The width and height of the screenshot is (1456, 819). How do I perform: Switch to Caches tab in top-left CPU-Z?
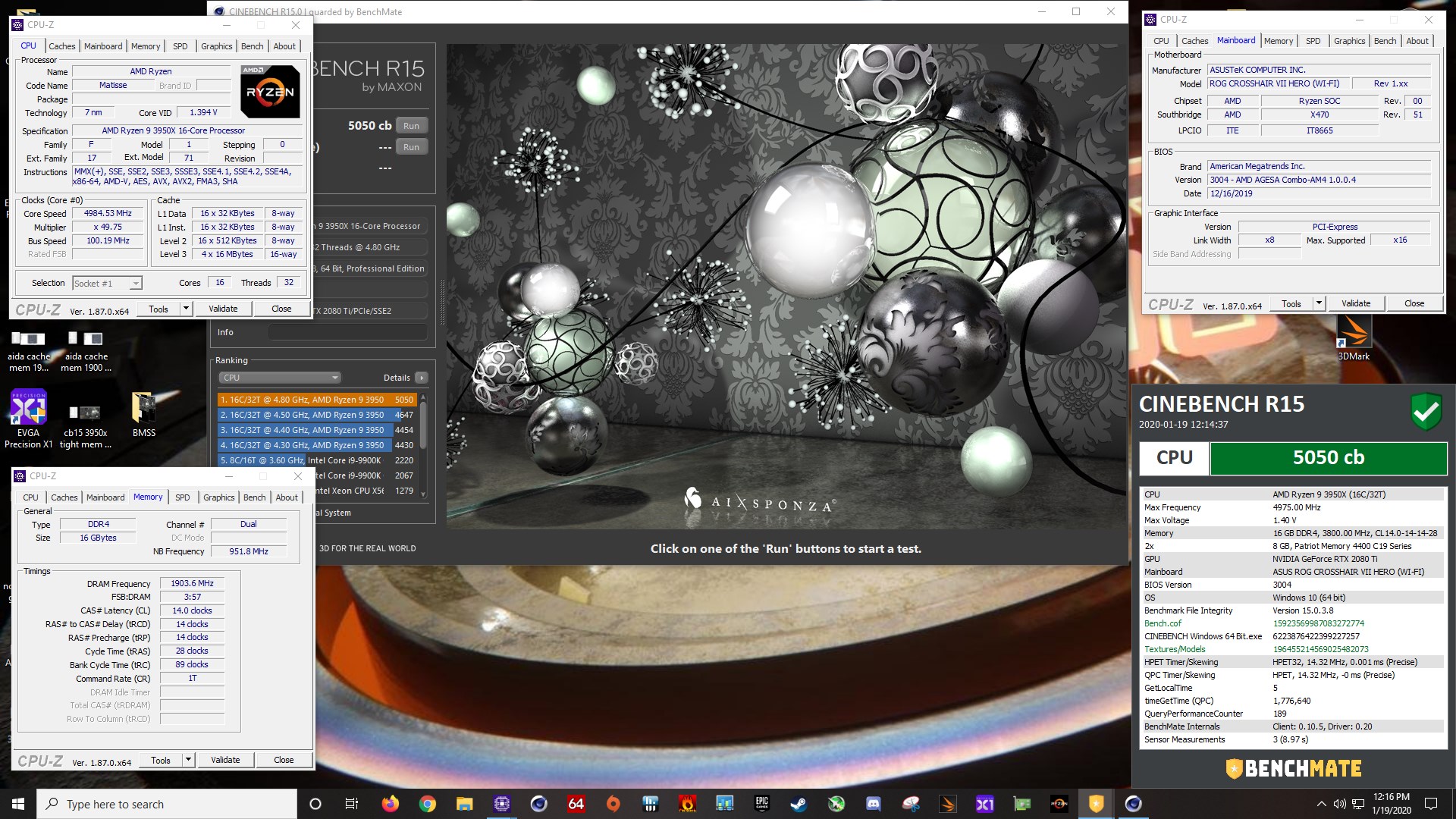click(x=62, y=46)
